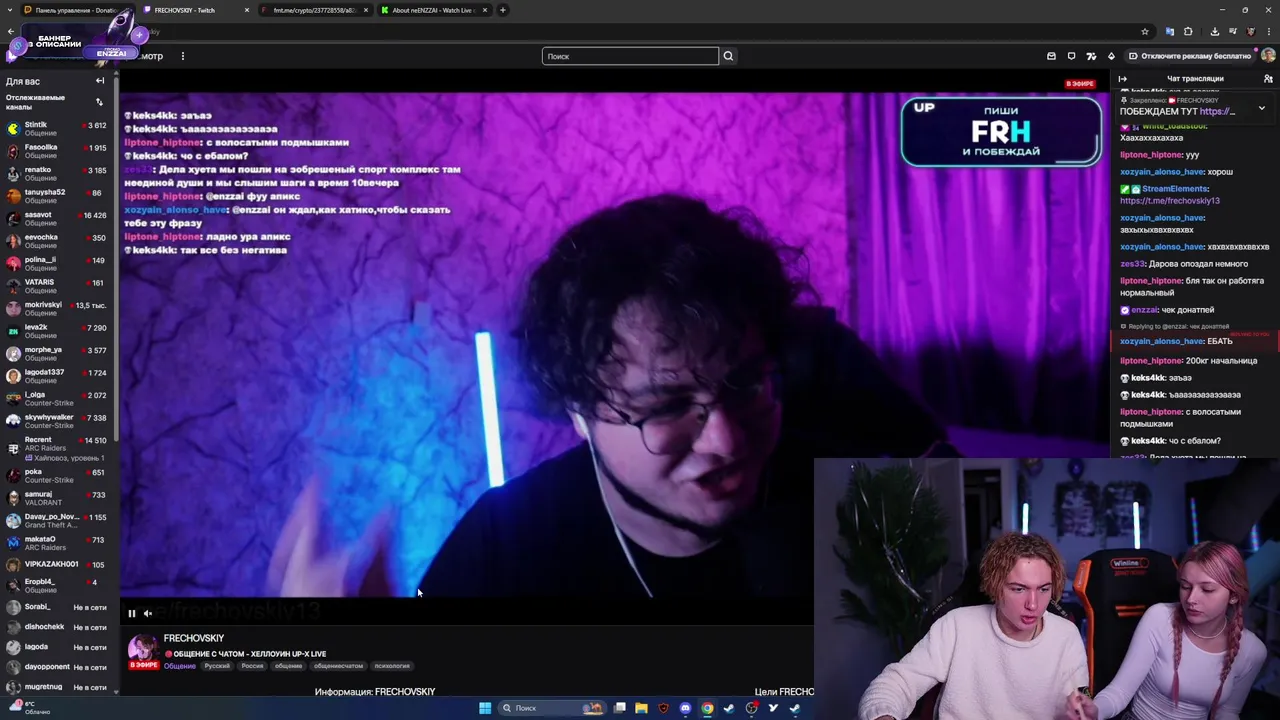The height and width of the screenshot is (720, 1280).
Task: Open Discord from the taskbar
Action: point(685,708)
